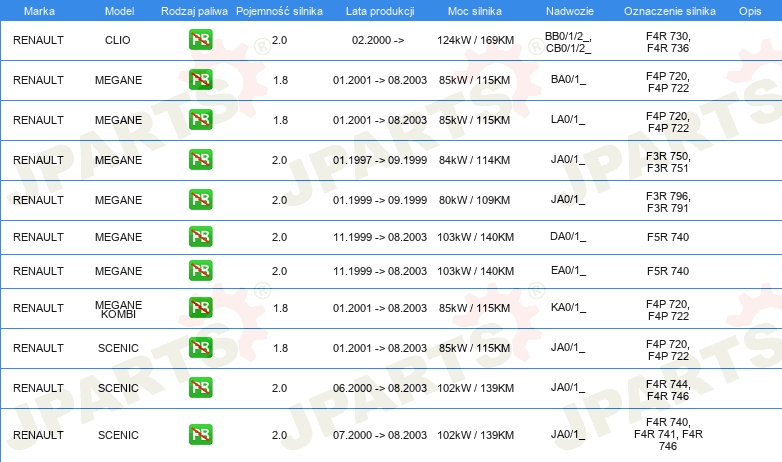Click the 2.0 capacity in the CLIO row
Screen dimensions: 782x462
point(279,40)
